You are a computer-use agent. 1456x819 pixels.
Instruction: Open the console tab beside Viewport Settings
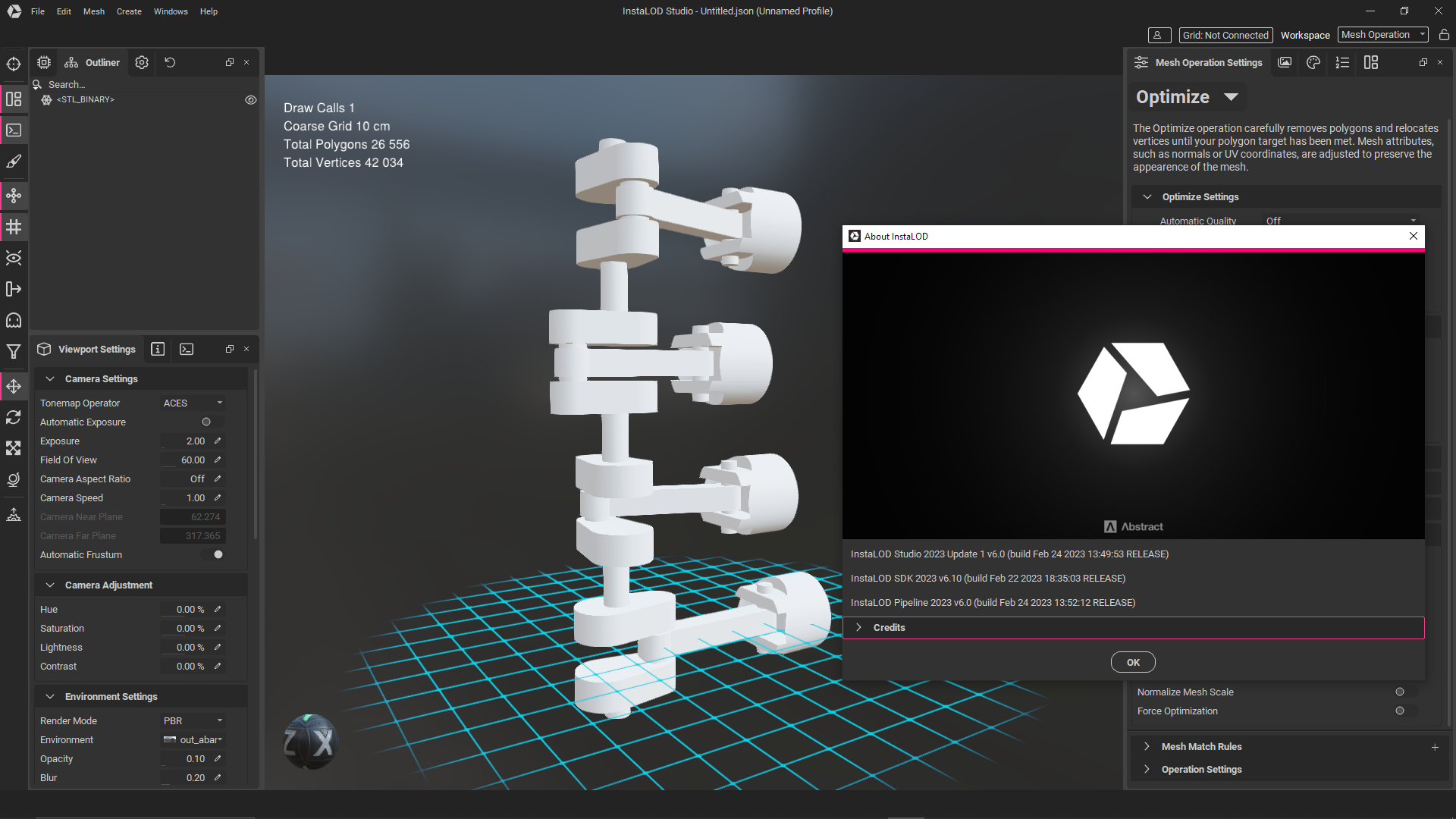187,349
